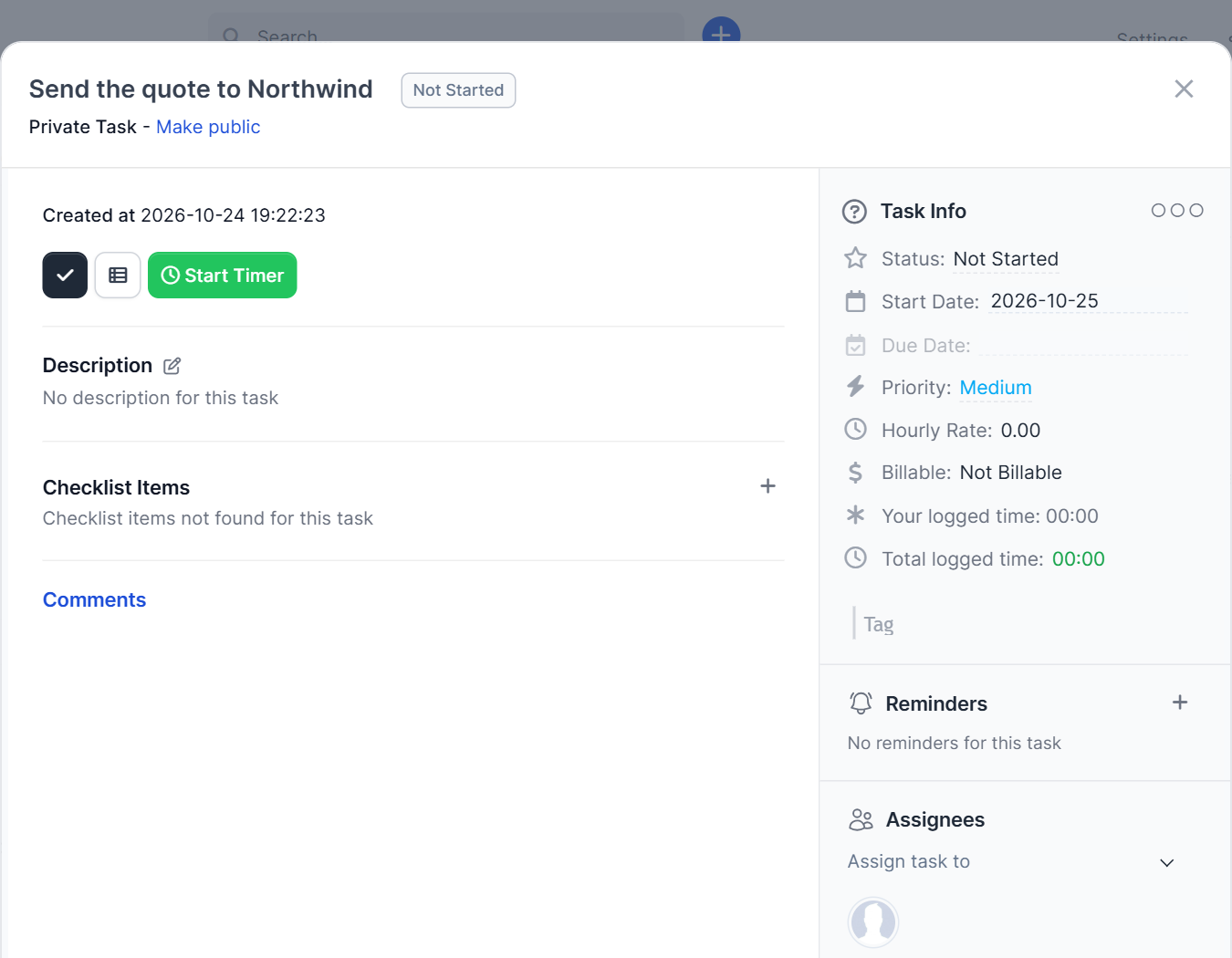Image resolution: width=1232 pixels, height=958 pixels.
Task: Edit the Hourly Rate 0.00 value
Action: click(x=1020, y=431)
